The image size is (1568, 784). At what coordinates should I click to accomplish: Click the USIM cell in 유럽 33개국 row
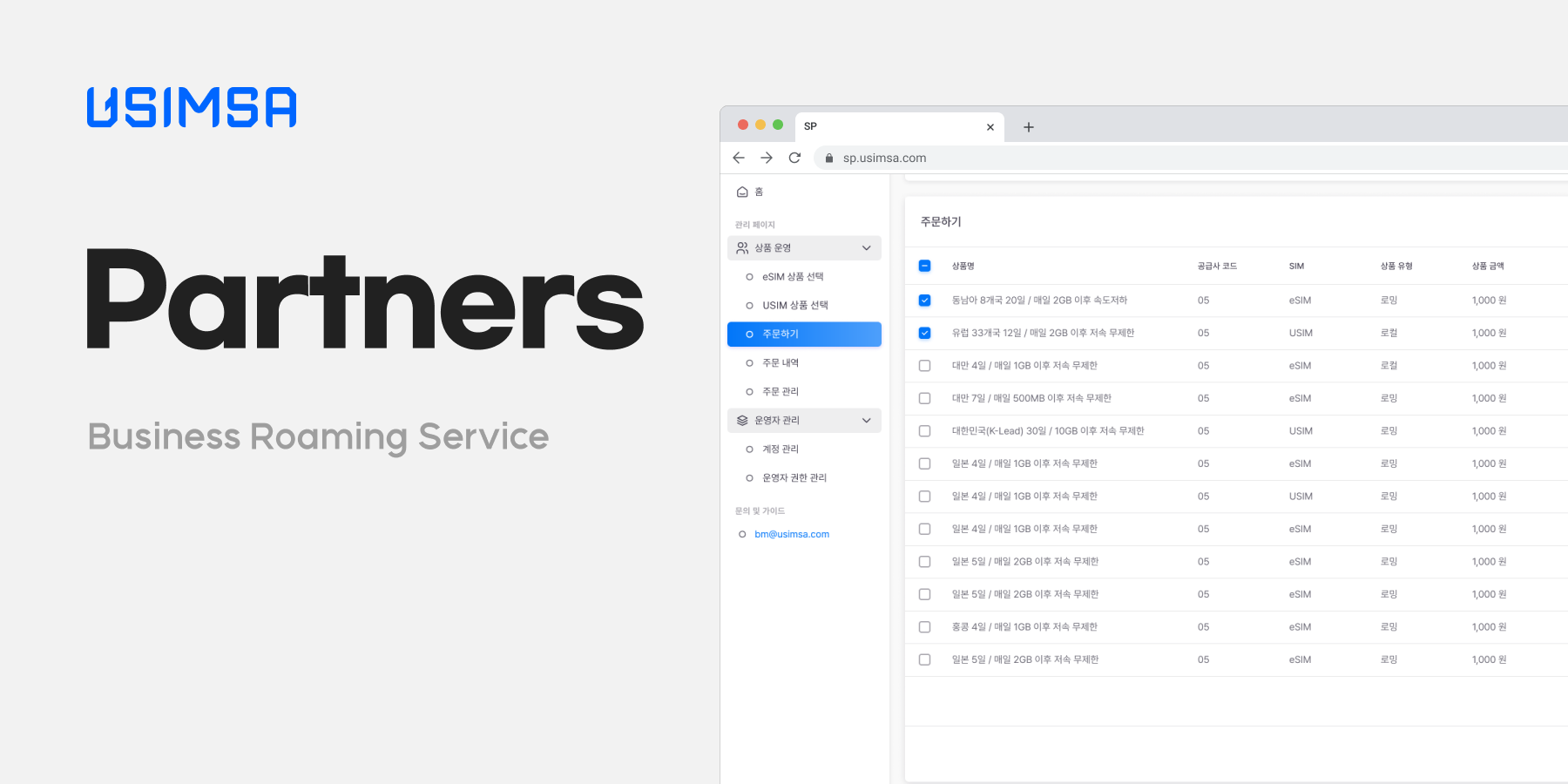click(x=1301, y=333)
